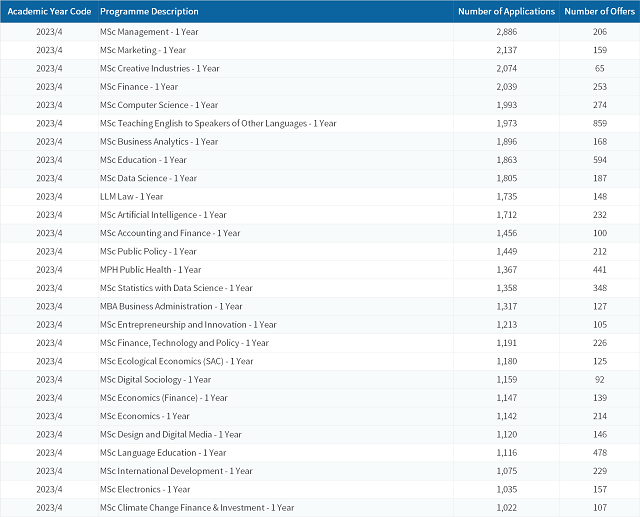The image size is (640, 517).
Task: Click applications value 1,035
Action: pos(507,489)
